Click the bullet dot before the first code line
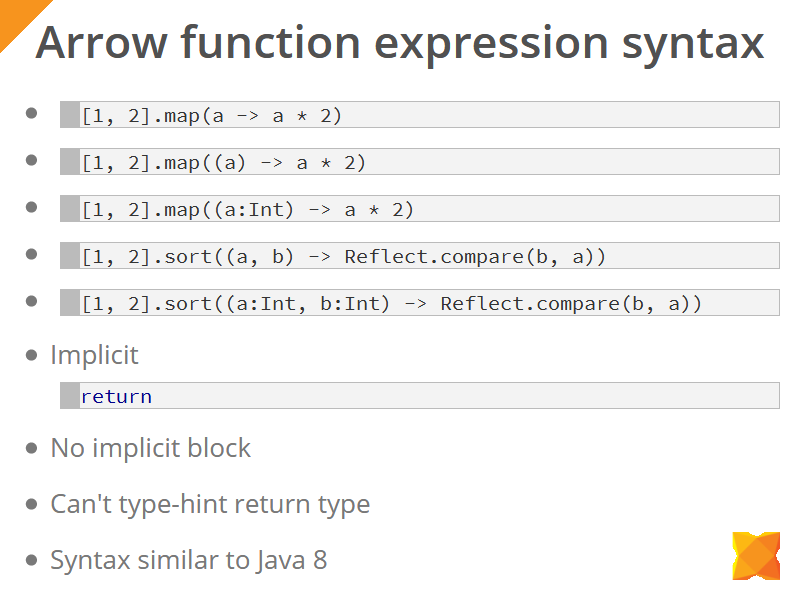This screenshot has height=600, width=800. [32, 113]
